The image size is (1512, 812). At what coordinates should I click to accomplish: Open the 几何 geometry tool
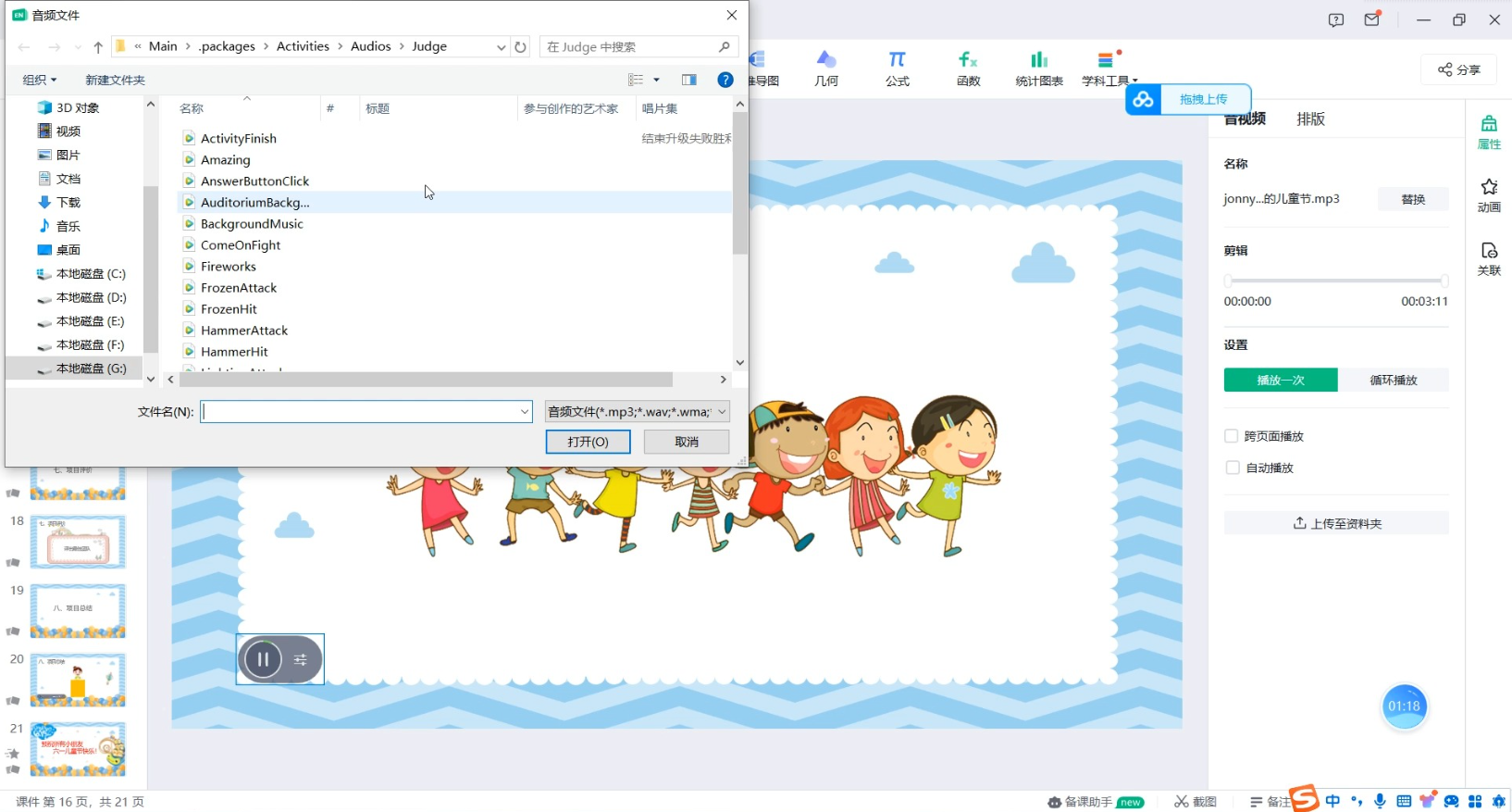point(826,69)
